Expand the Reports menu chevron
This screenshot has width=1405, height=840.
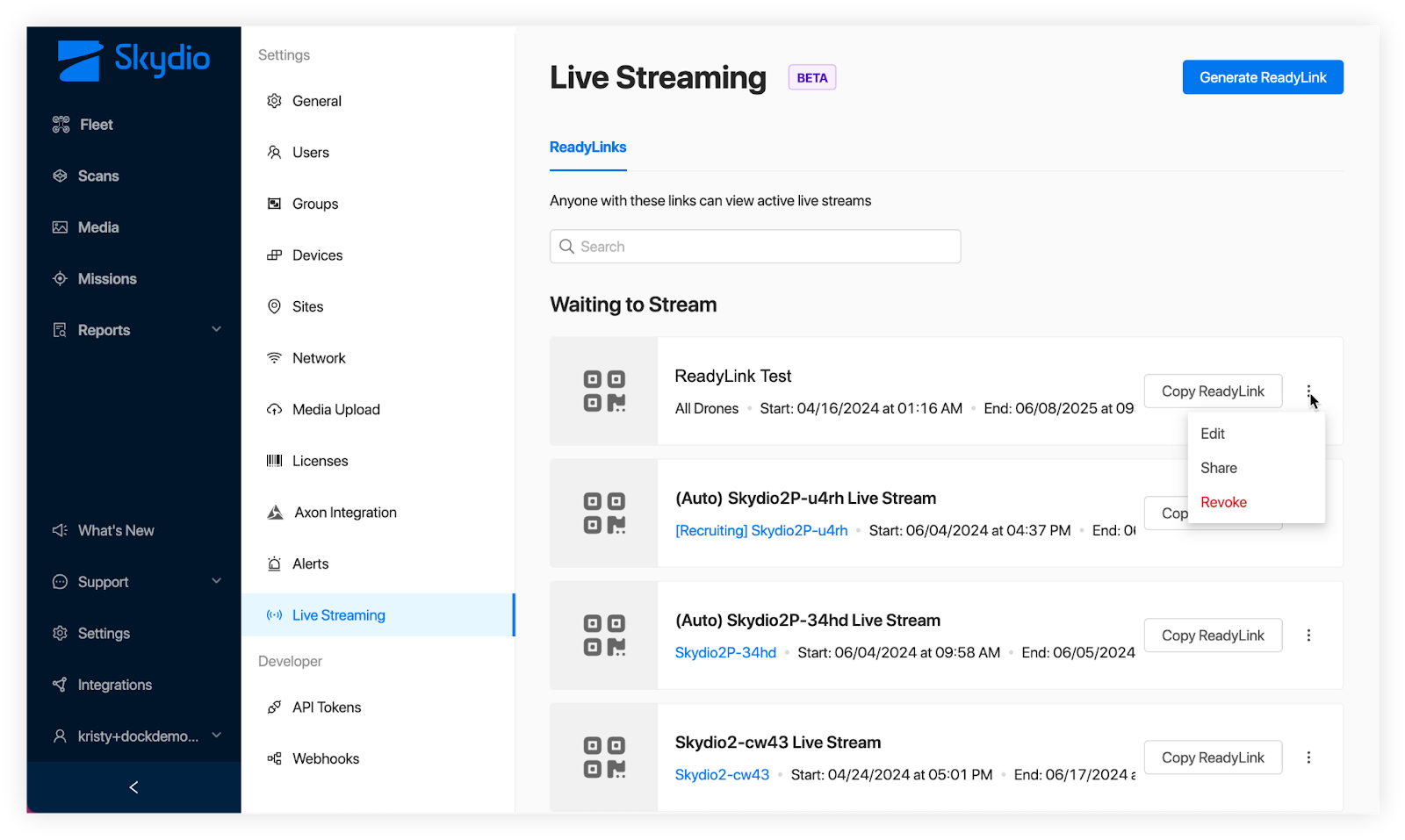click(x=216, y=330)
